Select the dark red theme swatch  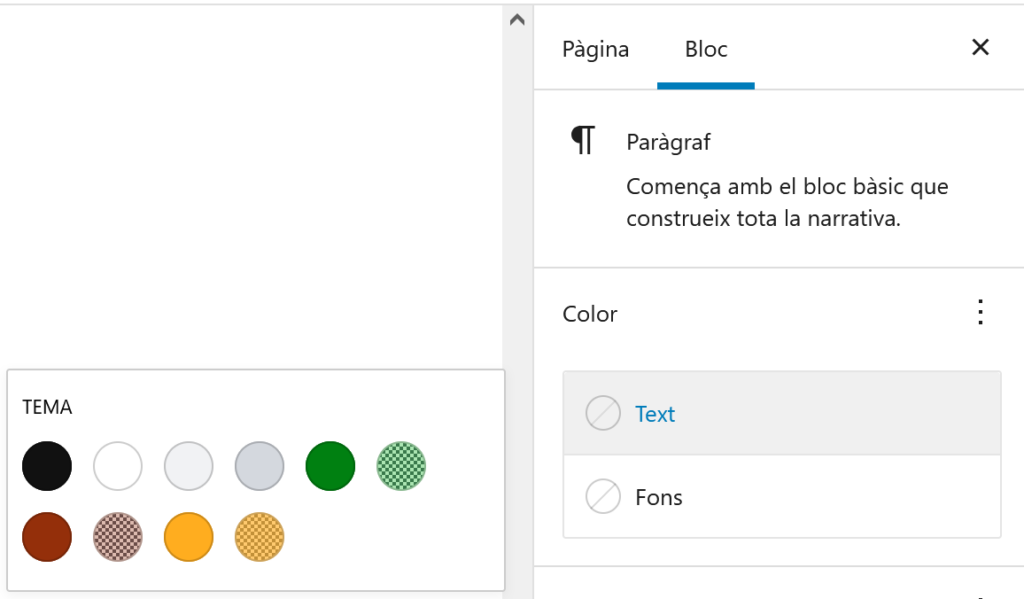(46, 537)
